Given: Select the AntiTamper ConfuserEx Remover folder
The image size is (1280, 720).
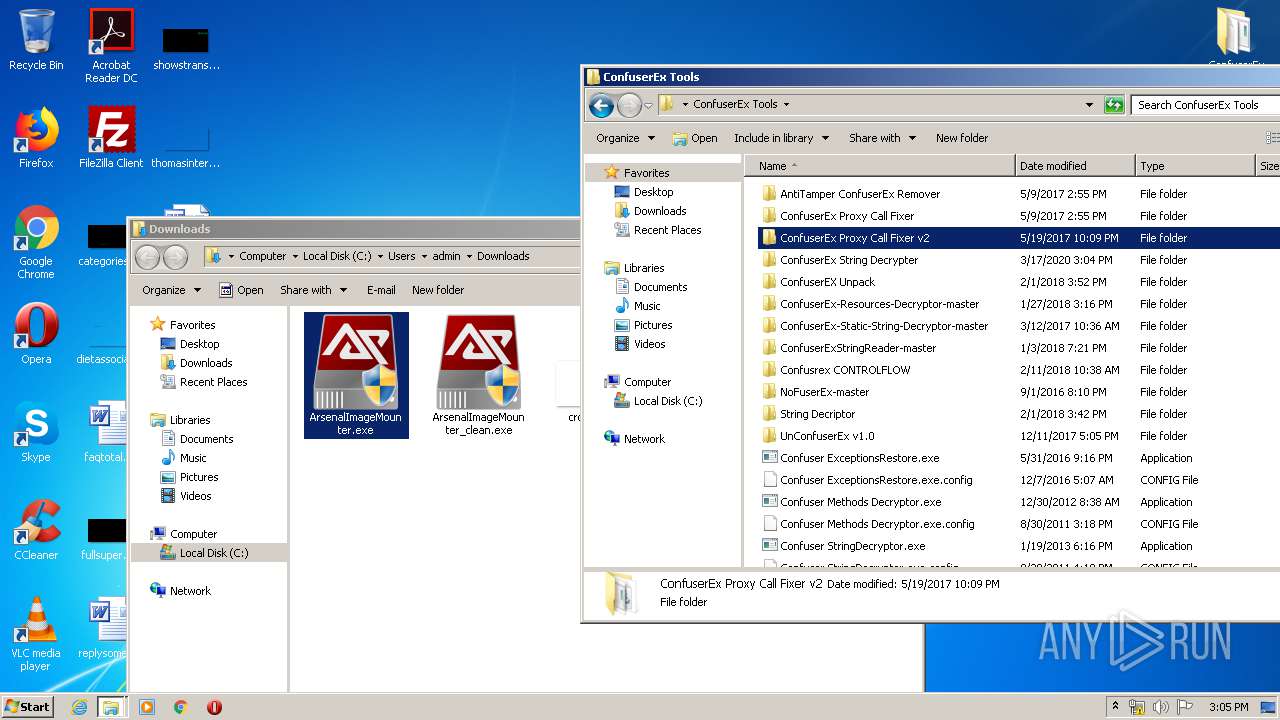Looking at the screenshot, I should [x=850, y=194].
